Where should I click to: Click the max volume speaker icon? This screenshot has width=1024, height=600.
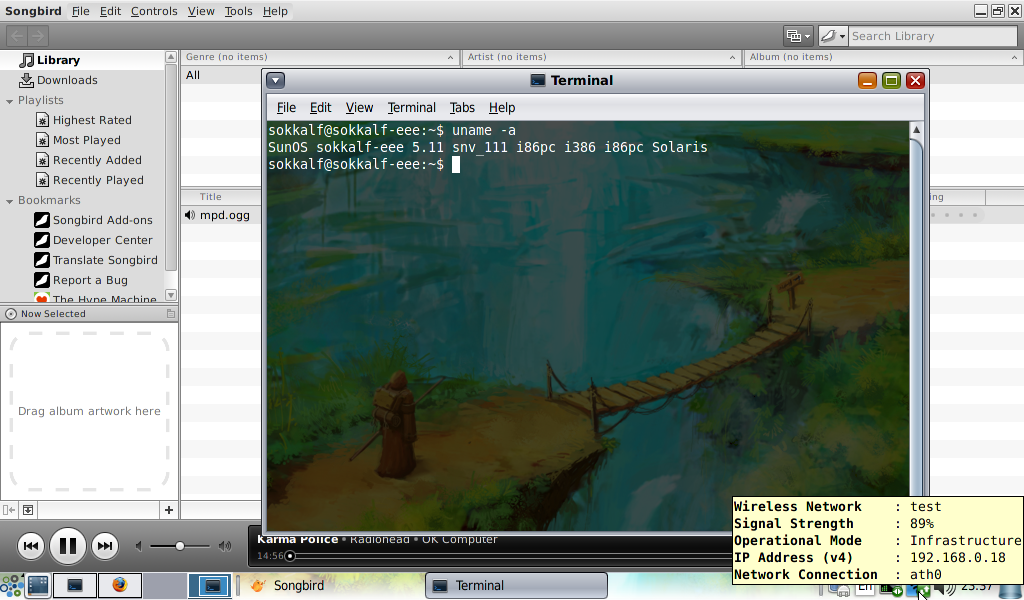[x=225, y=546]
